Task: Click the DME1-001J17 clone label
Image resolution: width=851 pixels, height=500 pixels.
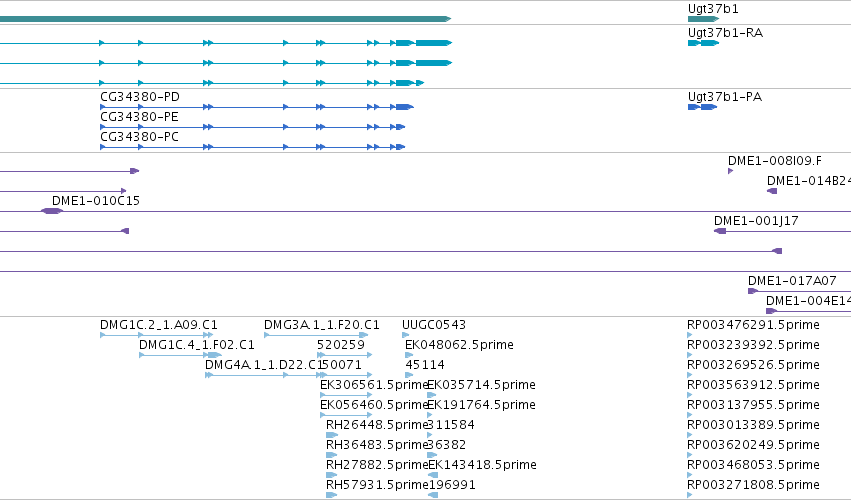Action: [756, 221]
